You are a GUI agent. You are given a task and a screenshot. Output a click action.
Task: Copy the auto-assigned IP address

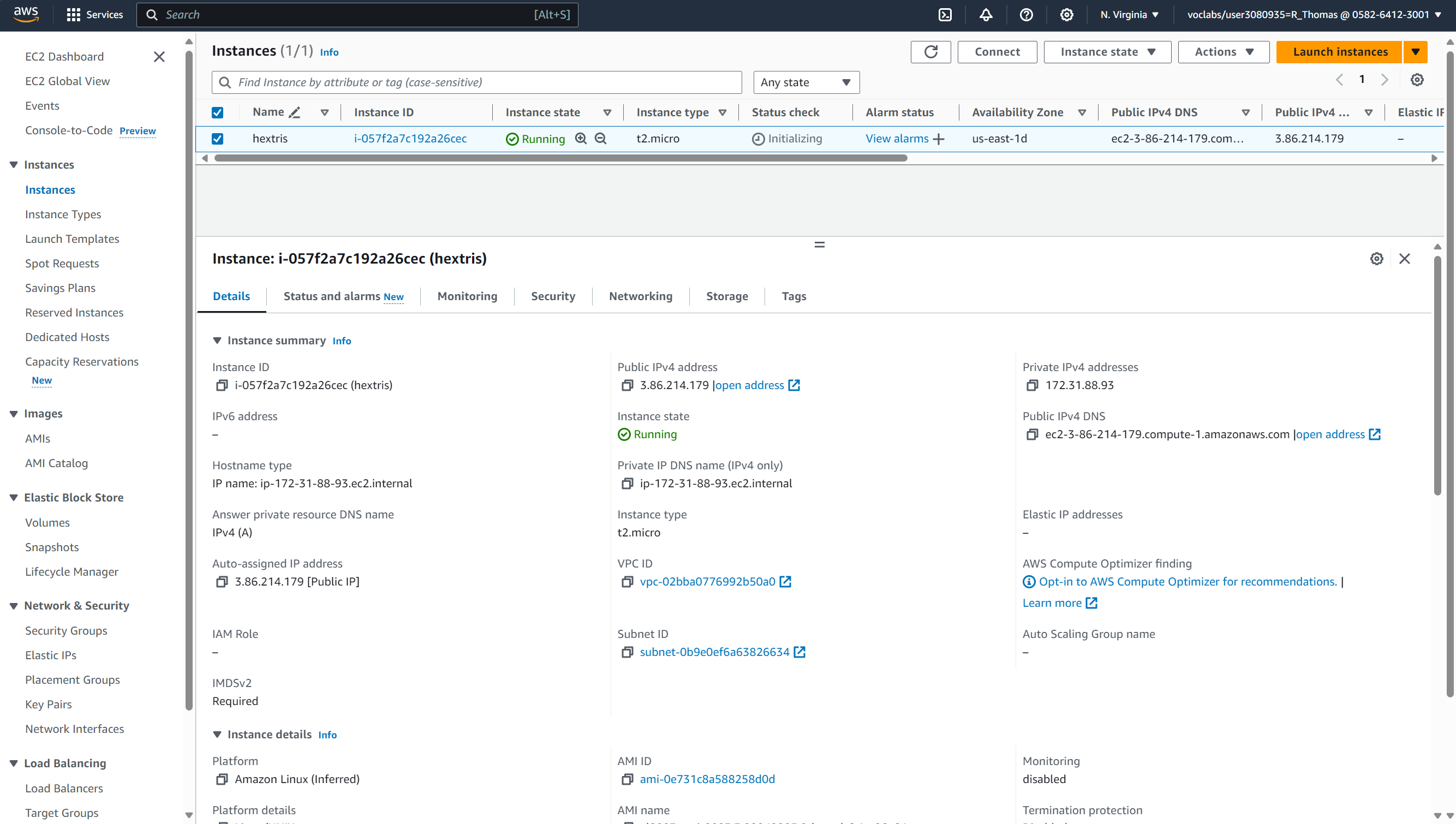pyautogui.click(x=222, y=582)
